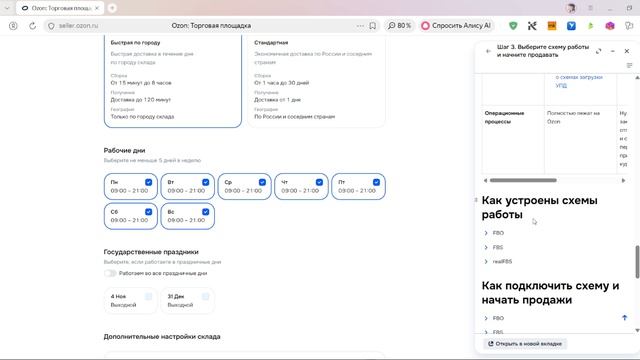Expand FBO under how to connect scheme

(494, 318)
